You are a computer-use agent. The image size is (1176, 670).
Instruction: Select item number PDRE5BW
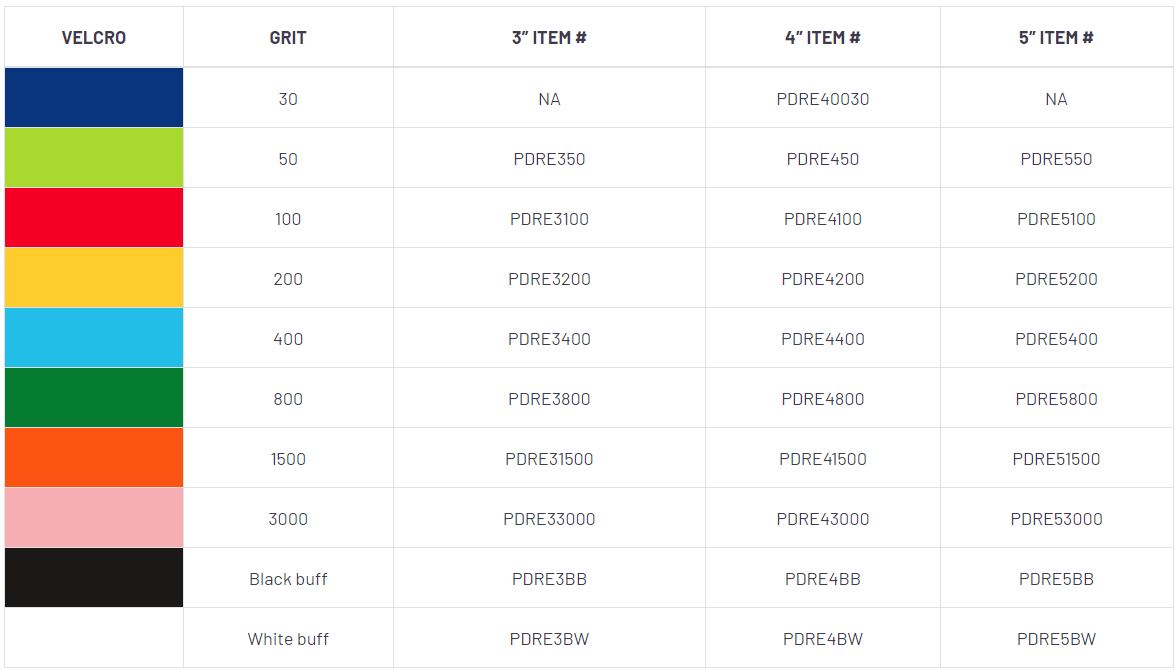[x=1056, y=639]
